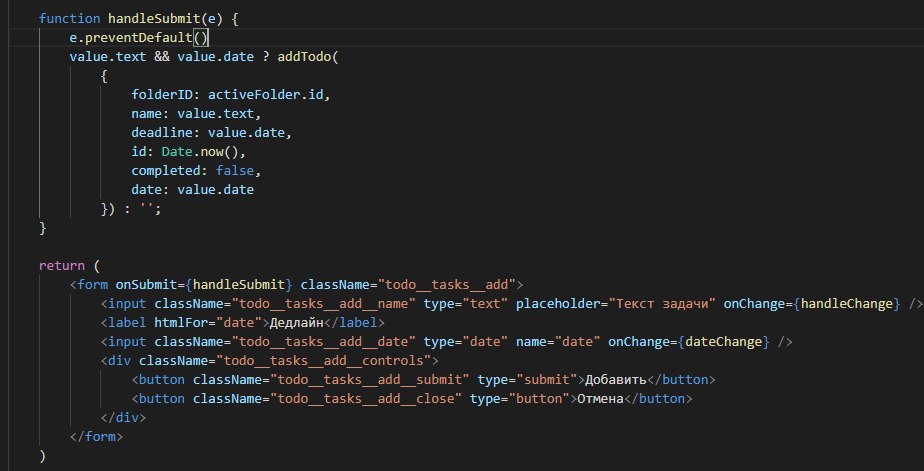Viewport: 924px width, 471px height.
Task: Click the 'completed: false' line
Action: pyautogui.click(x=196, y=170)
